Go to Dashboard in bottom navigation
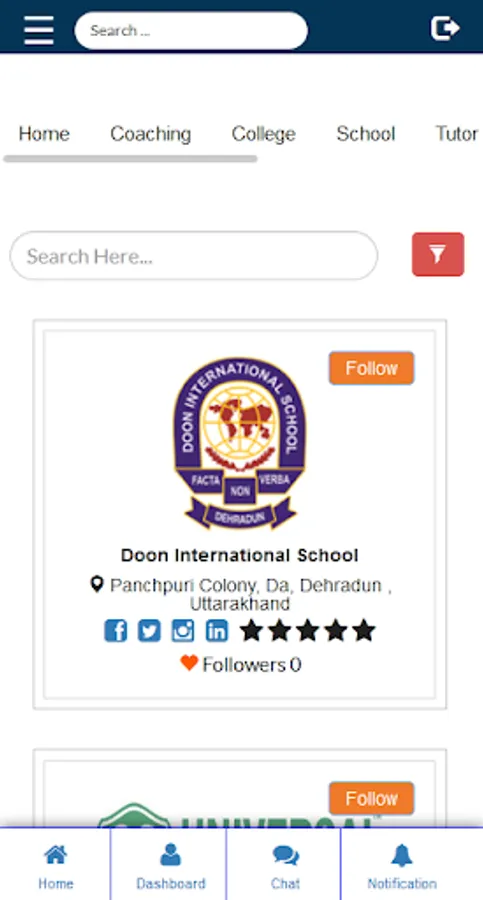 point(170,864)
